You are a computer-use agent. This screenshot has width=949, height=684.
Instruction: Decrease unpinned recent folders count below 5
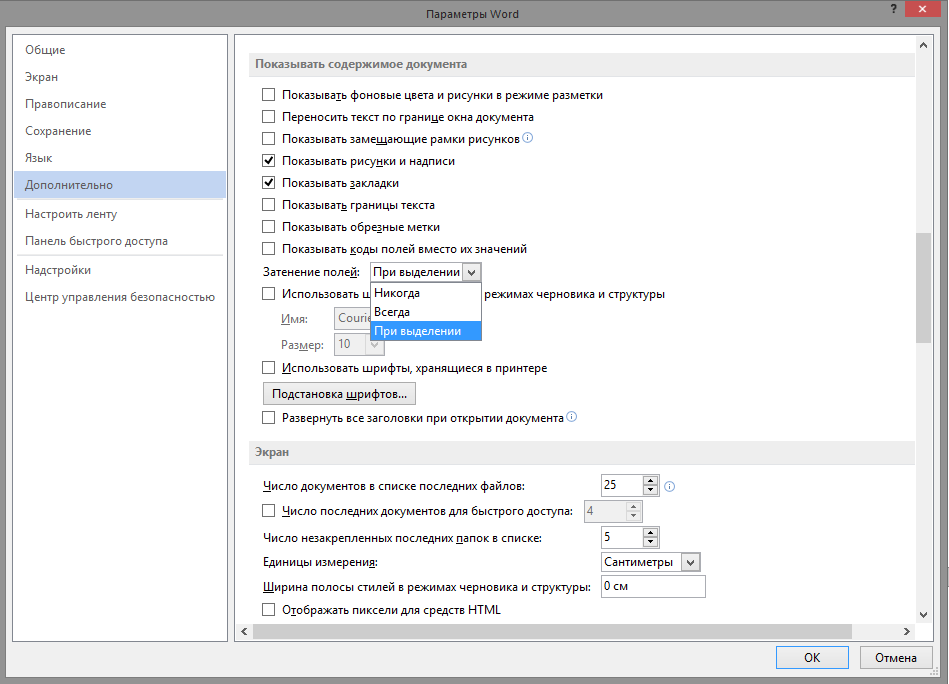[x=651, y=542]
